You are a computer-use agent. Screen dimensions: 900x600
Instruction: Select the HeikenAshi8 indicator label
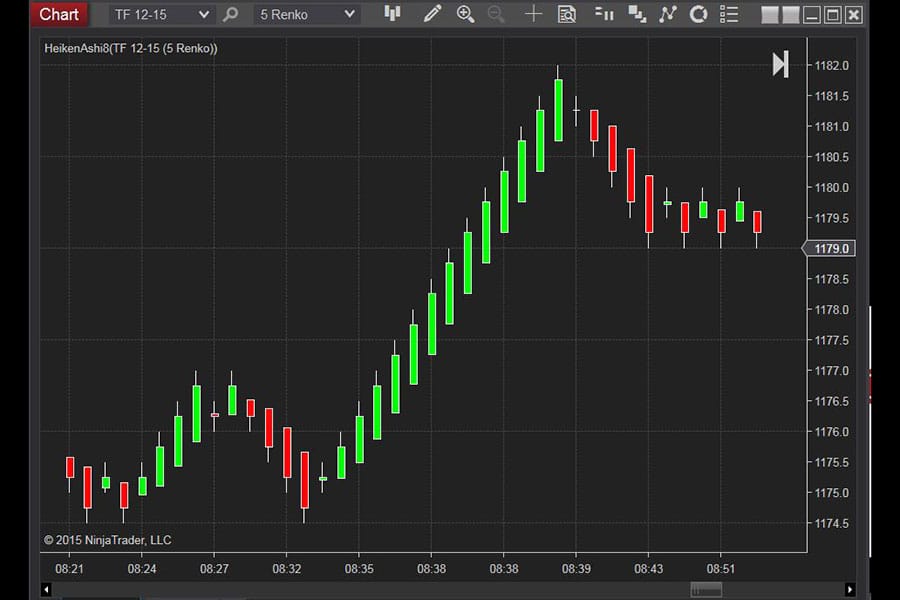131,49
